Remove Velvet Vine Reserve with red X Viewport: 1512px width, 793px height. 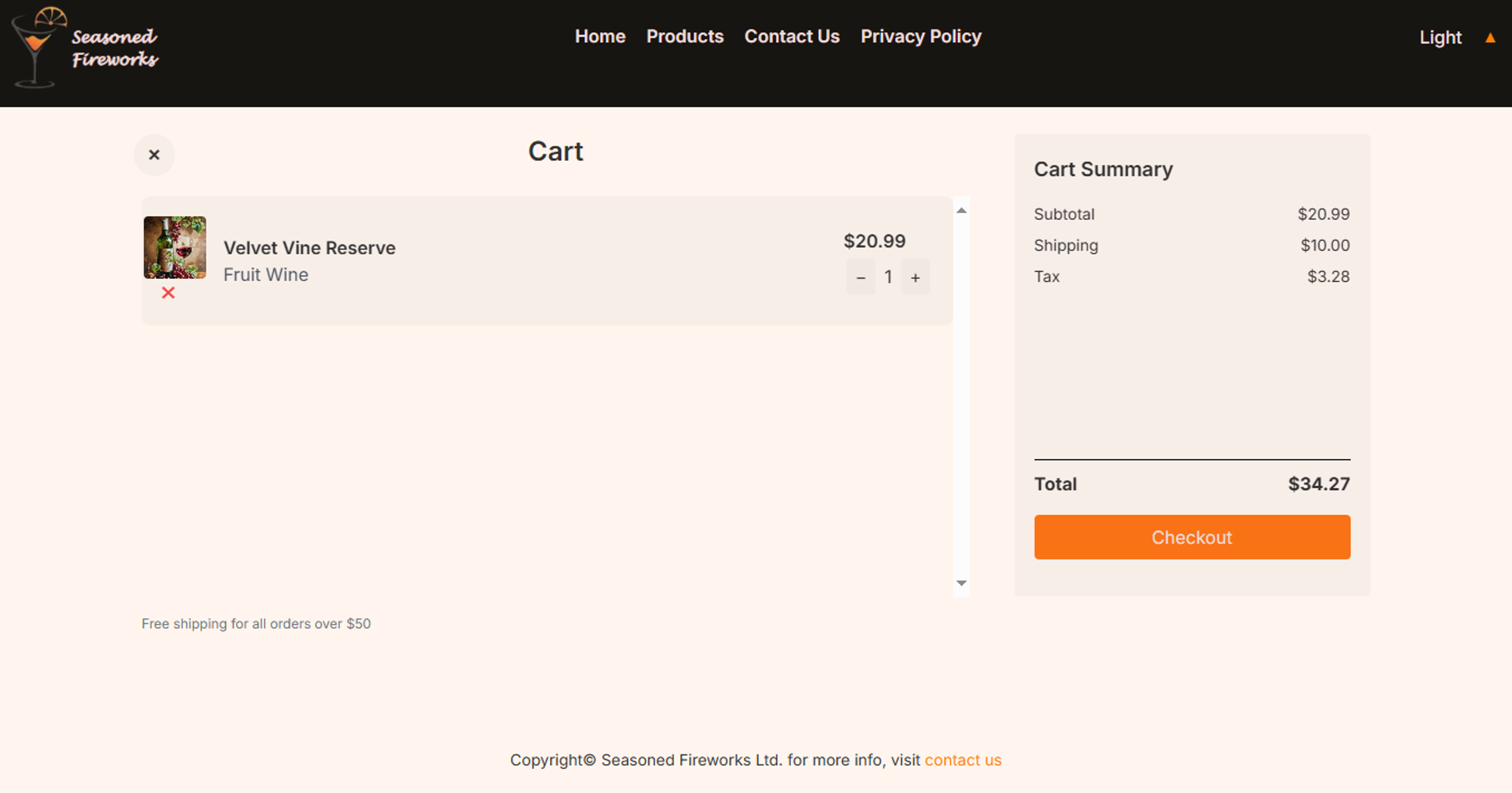169,293
